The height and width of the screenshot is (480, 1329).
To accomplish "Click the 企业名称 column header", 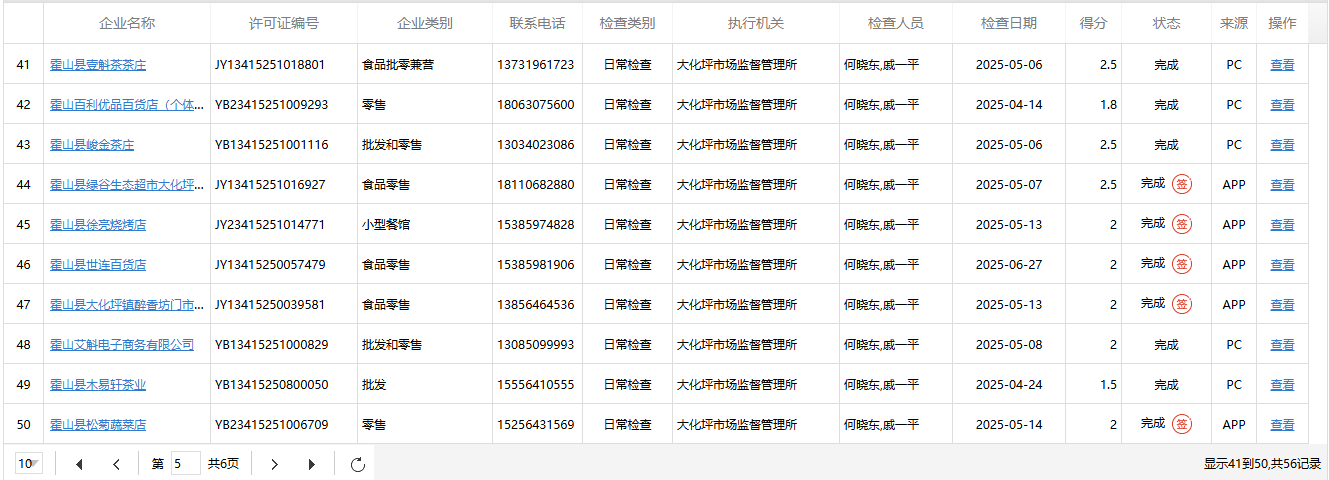I will (127, 23).
